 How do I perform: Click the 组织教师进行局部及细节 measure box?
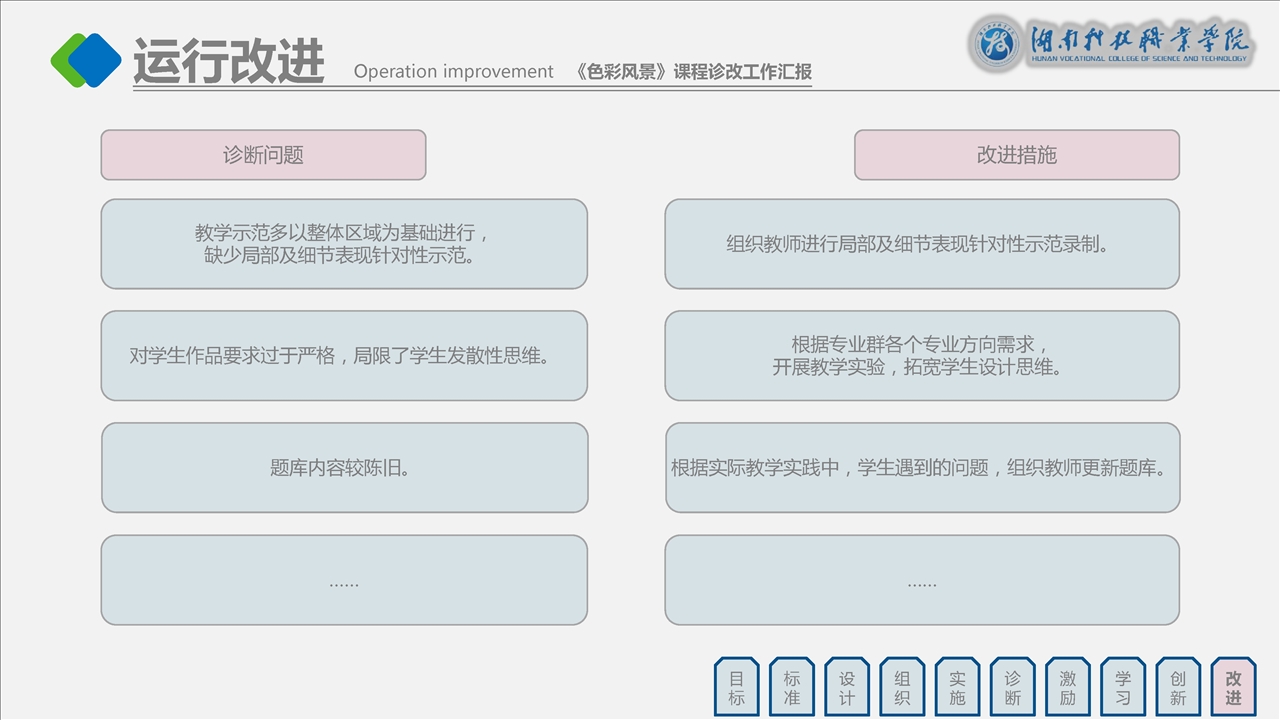coord(921,244)
